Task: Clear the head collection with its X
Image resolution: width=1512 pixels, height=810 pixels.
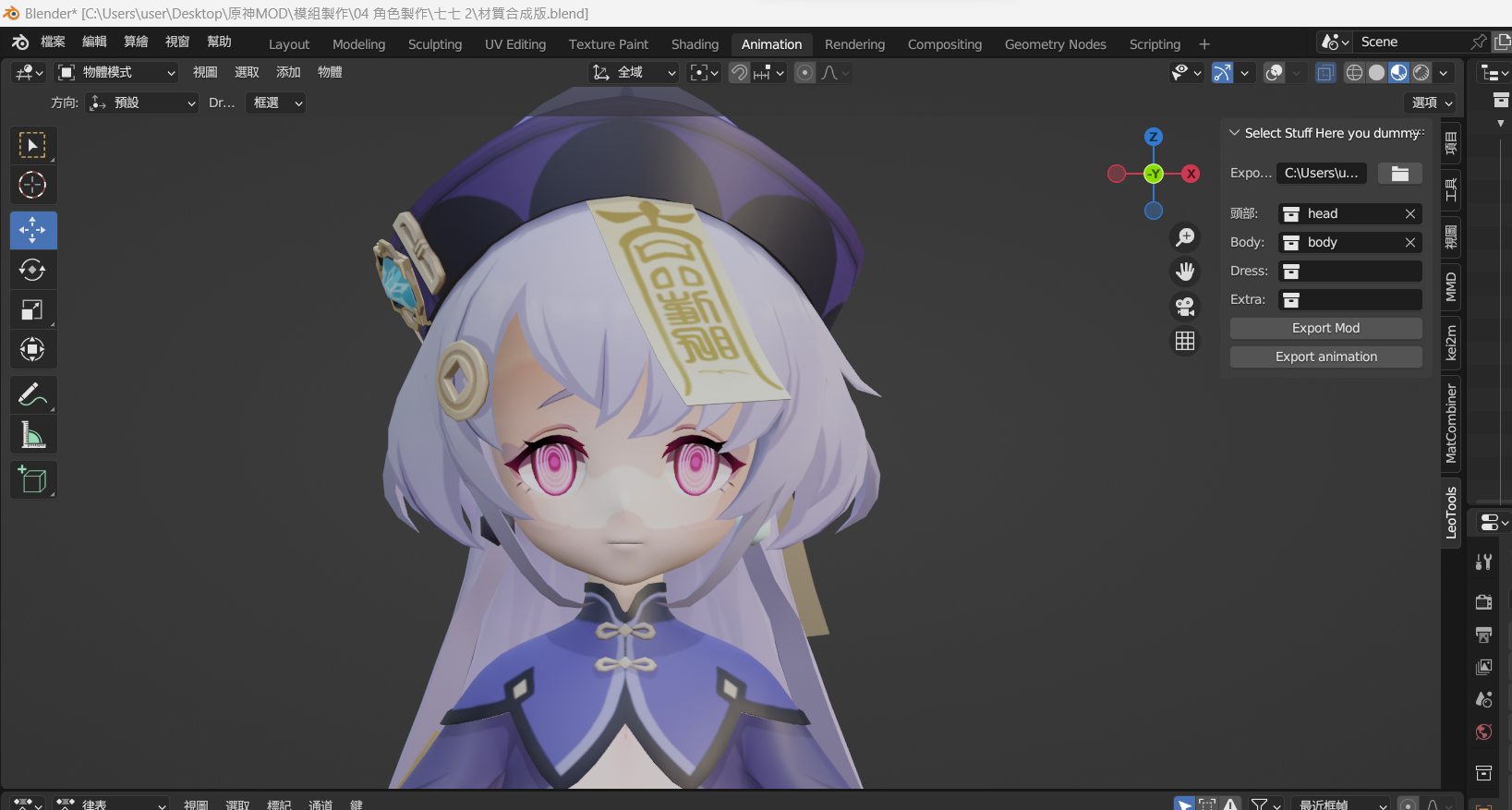Action: 1410,213
